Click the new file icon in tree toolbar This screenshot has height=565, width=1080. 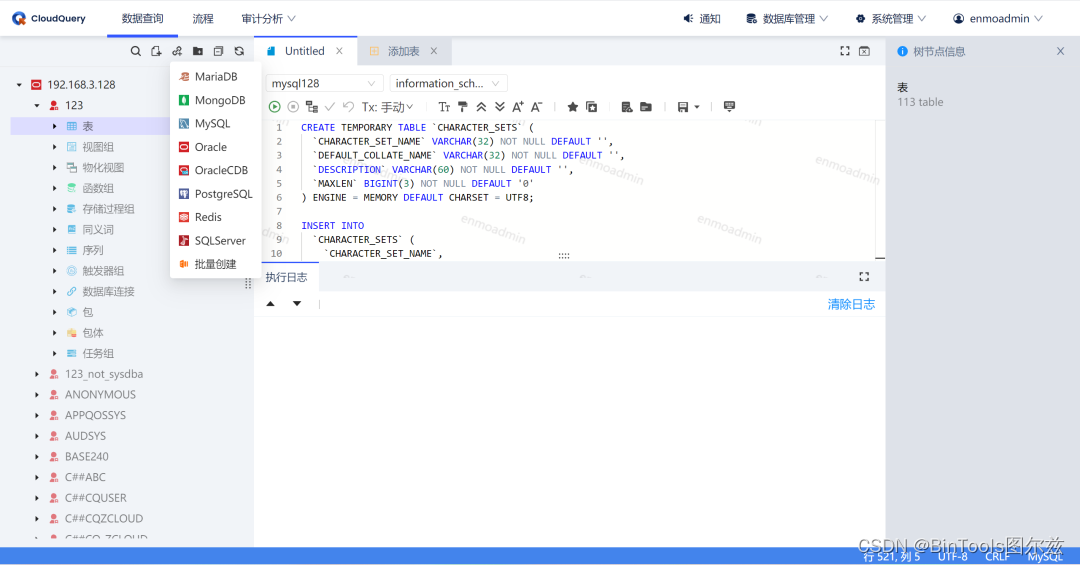pyautogui.click(x=156, y=51)
